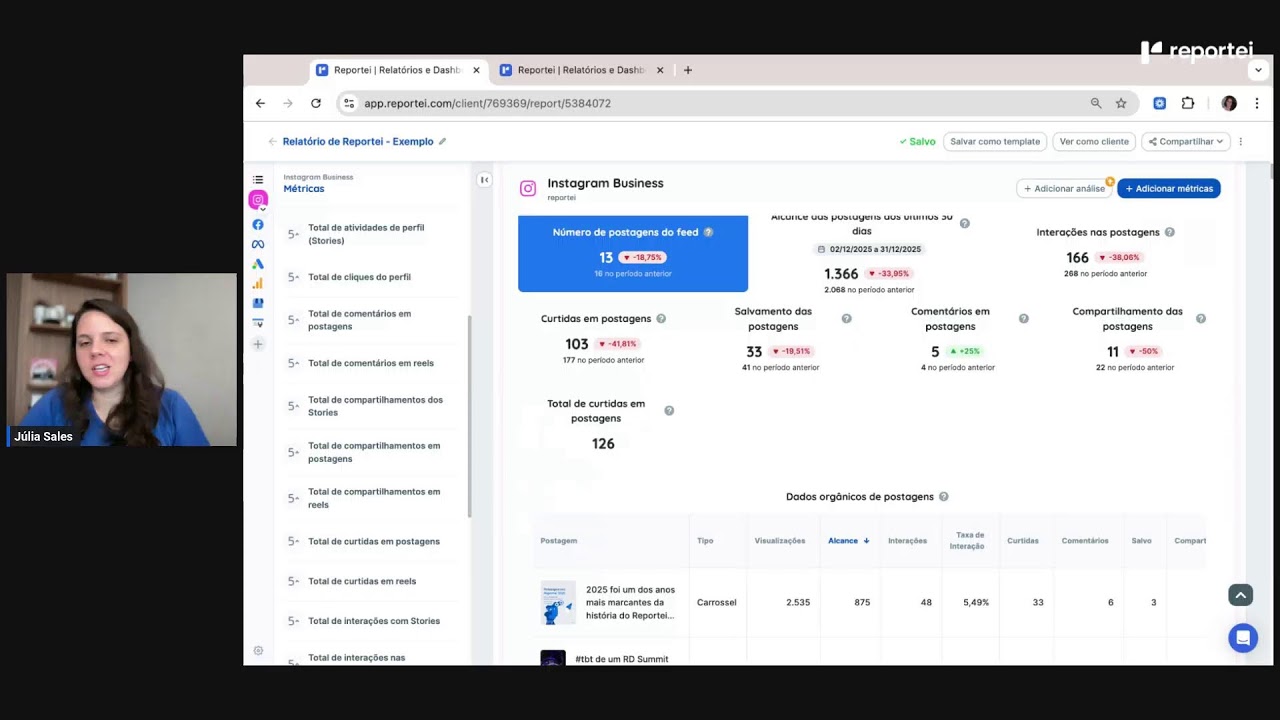Select the Google Ads icon in sidebar
The width and height of the screenshot is (1280, 720).
pos(258,264)
